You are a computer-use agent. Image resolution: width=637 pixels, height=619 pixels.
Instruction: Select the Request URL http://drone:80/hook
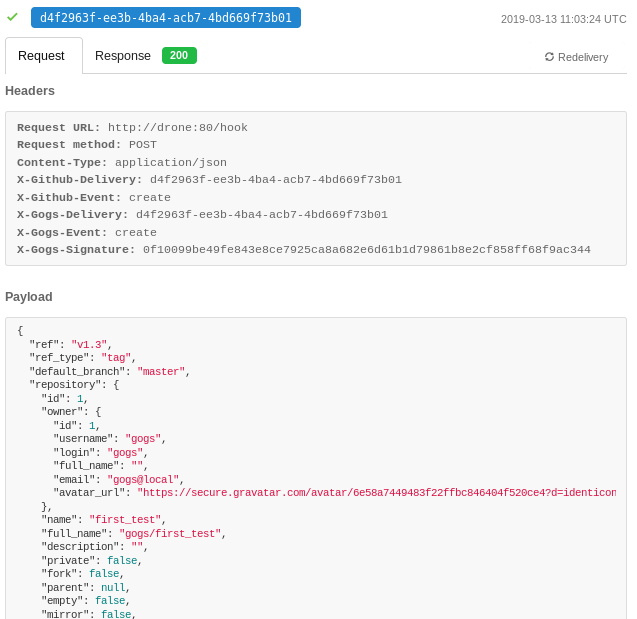(178, 128)
